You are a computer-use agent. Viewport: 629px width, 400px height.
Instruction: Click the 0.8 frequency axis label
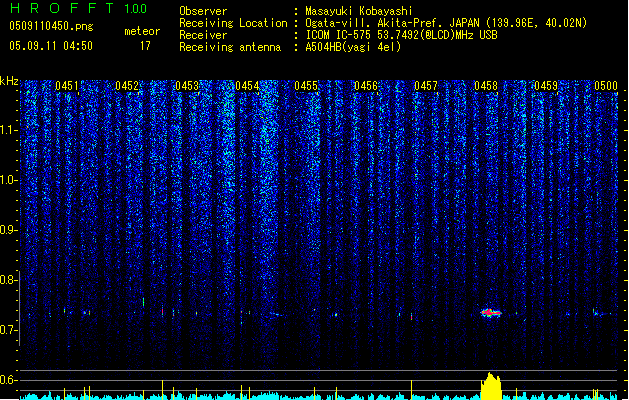click(x=9, y=280)
